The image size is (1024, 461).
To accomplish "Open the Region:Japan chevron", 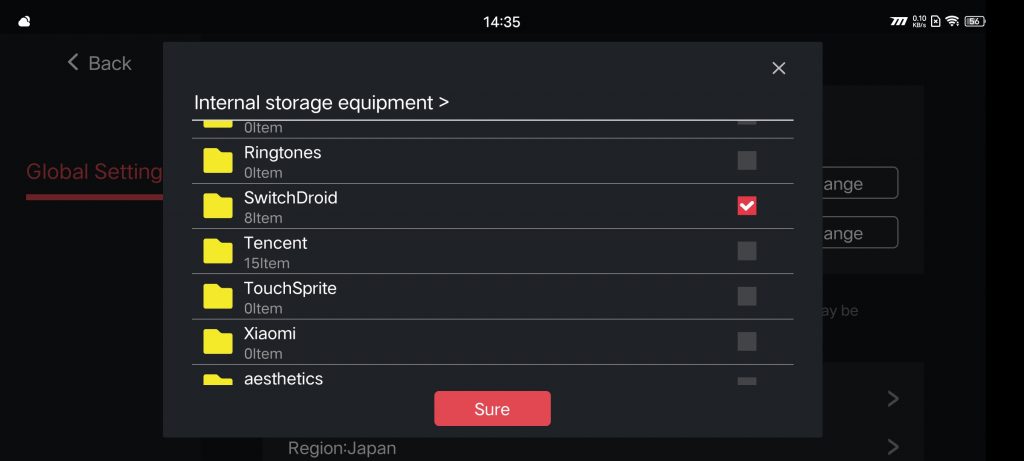I will [x=893, y=447].
